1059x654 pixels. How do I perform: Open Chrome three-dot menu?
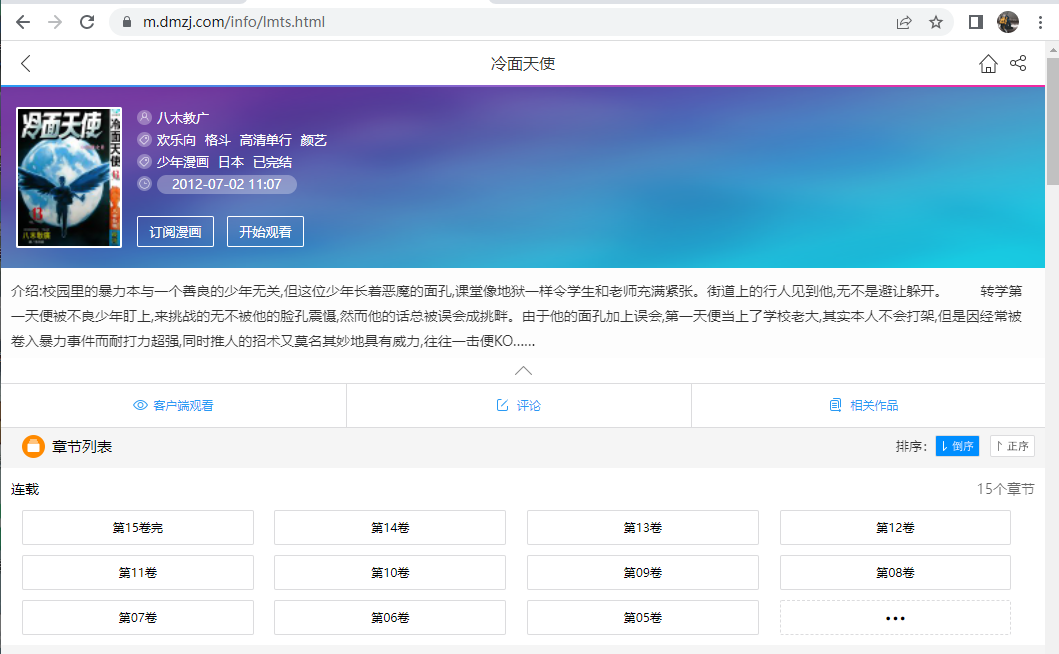[x=1039, y=22]
